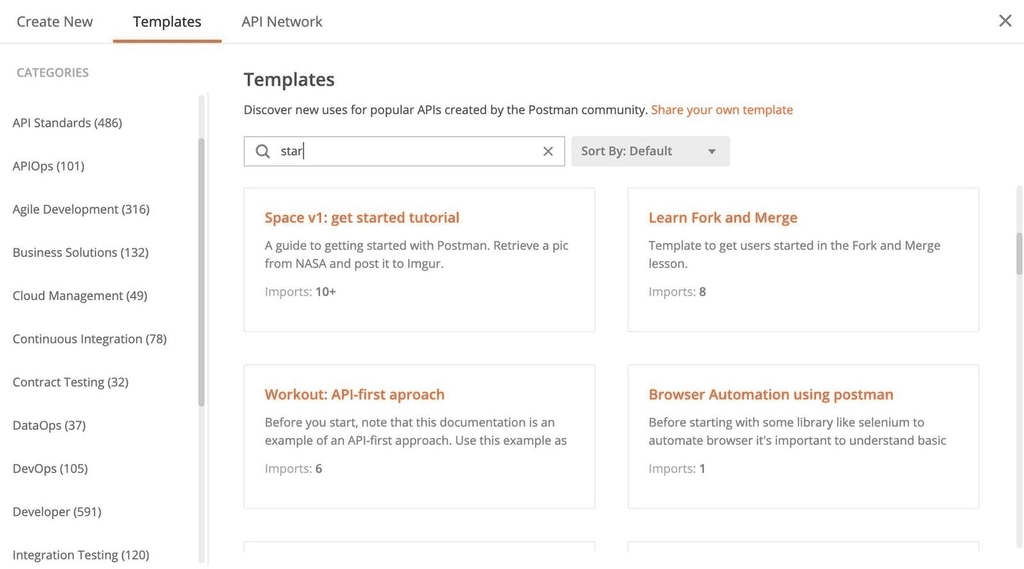Viewport: 1024px width, 569px height.
Task: Open Space v1: get started tutorial template
Action: pyautogui.click(x=362, y=217)
